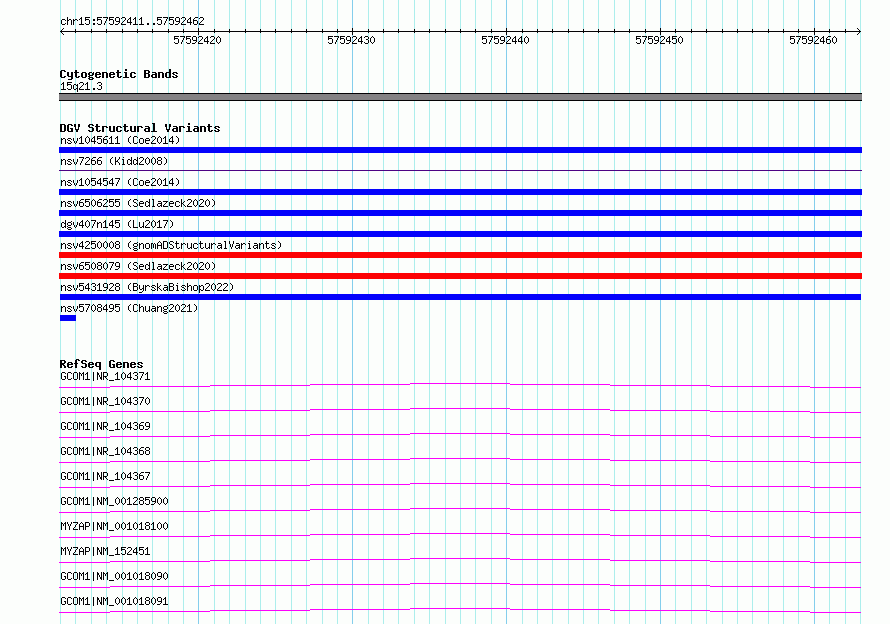Select variant label nsv6506255 (Sedlazeck2020)
The width and height of the screenshot is (890, 624).
pos(138,203)
